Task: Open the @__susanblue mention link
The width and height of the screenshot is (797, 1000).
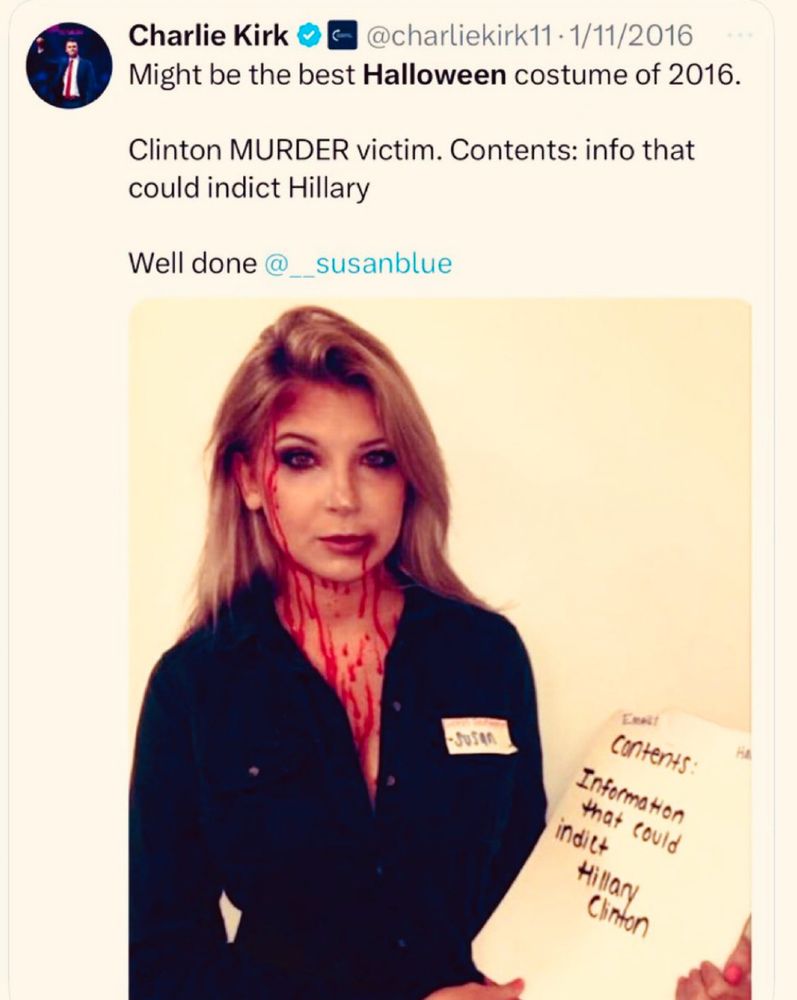Action: click(x=358, y=263)
